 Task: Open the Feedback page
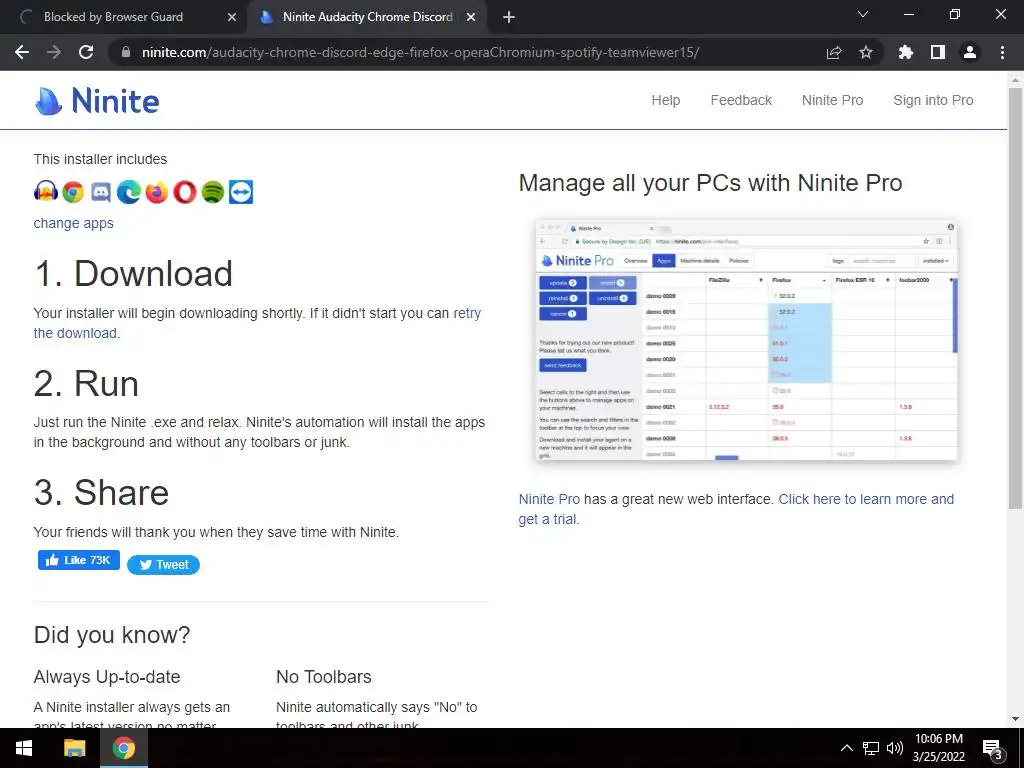(741, 100)
